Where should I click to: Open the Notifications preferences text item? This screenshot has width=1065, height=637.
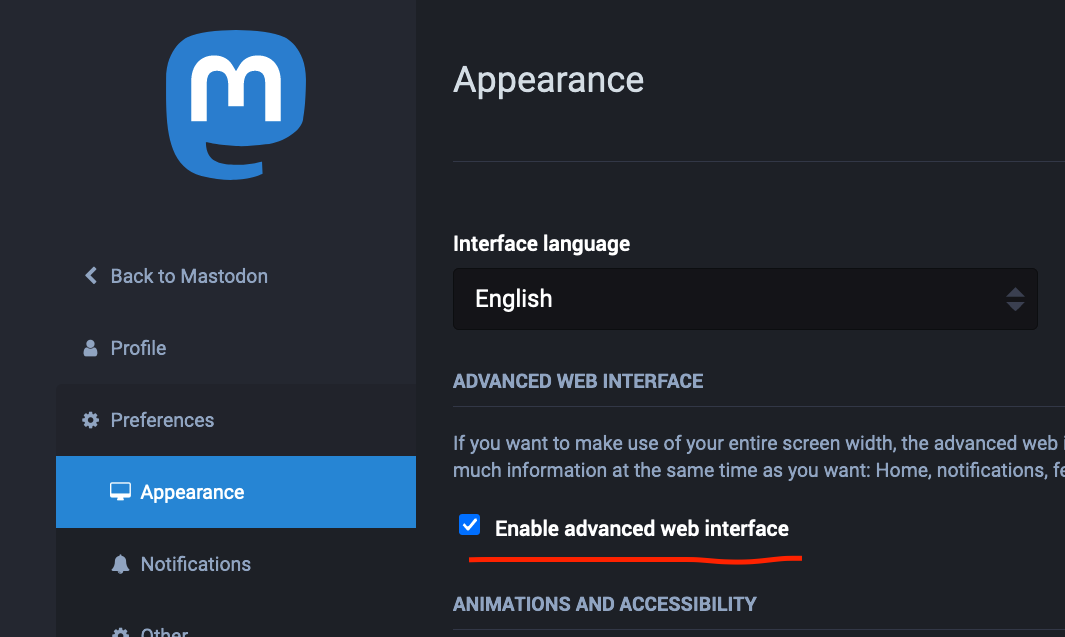click(195, 564)
